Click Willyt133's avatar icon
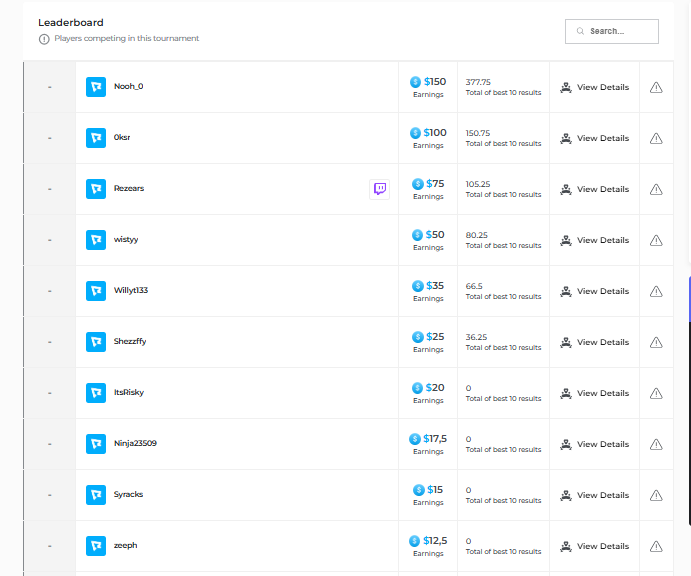The width and height of the screenshot is (691, 576). tap(96, 291)
